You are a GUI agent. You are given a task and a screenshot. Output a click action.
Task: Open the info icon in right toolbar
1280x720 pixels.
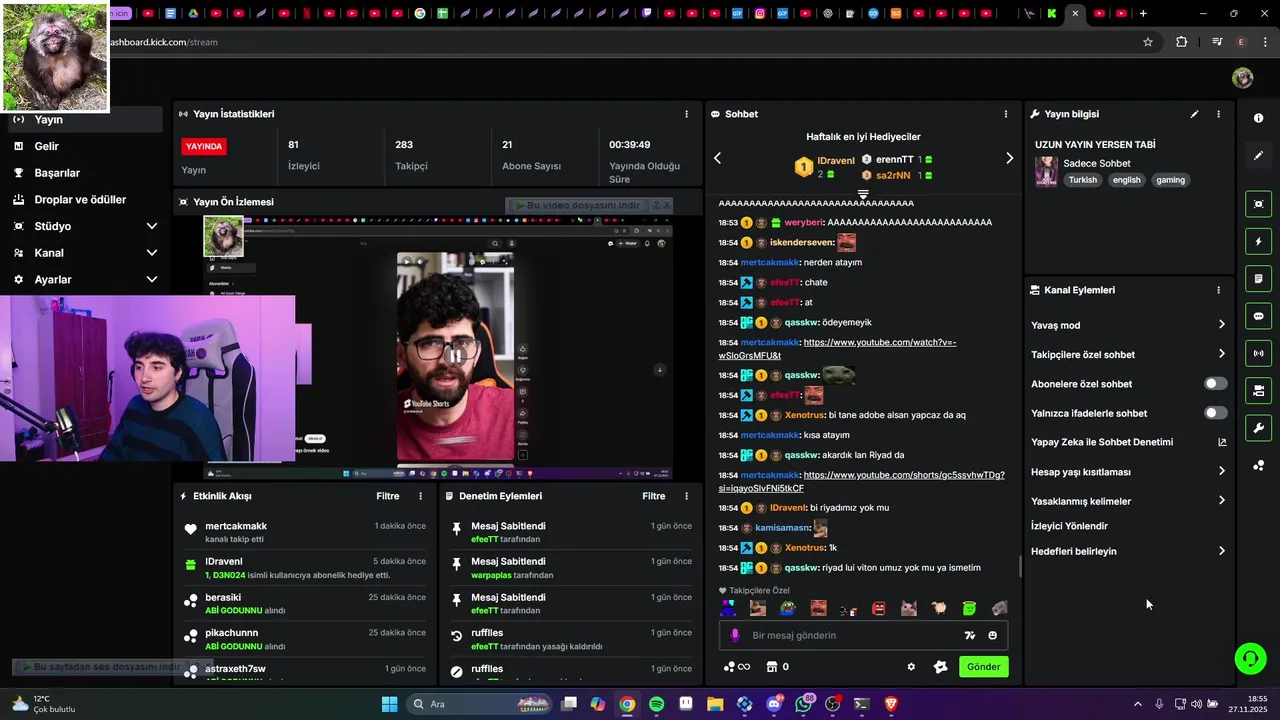pyautogui.click(x=1258, y=118)
